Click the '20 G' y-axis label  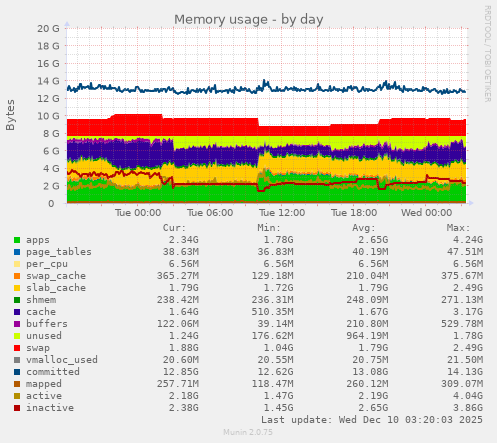[x=48, y=29]
